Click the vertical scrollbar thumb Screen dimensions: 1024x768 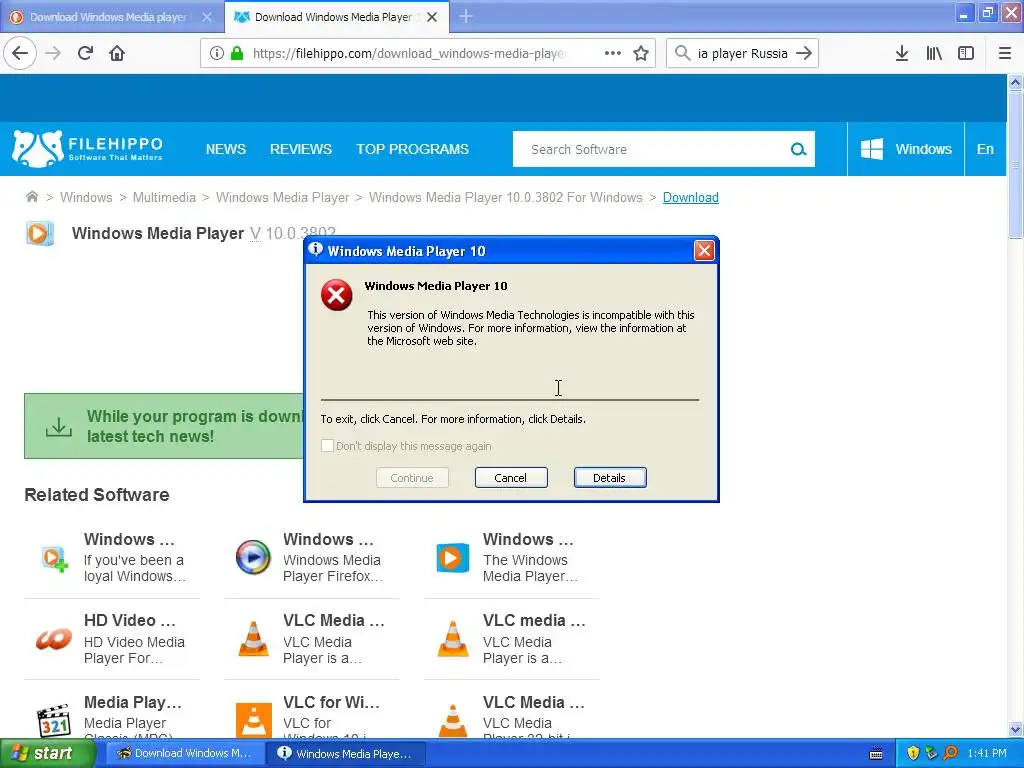(x=1015, y=165)
